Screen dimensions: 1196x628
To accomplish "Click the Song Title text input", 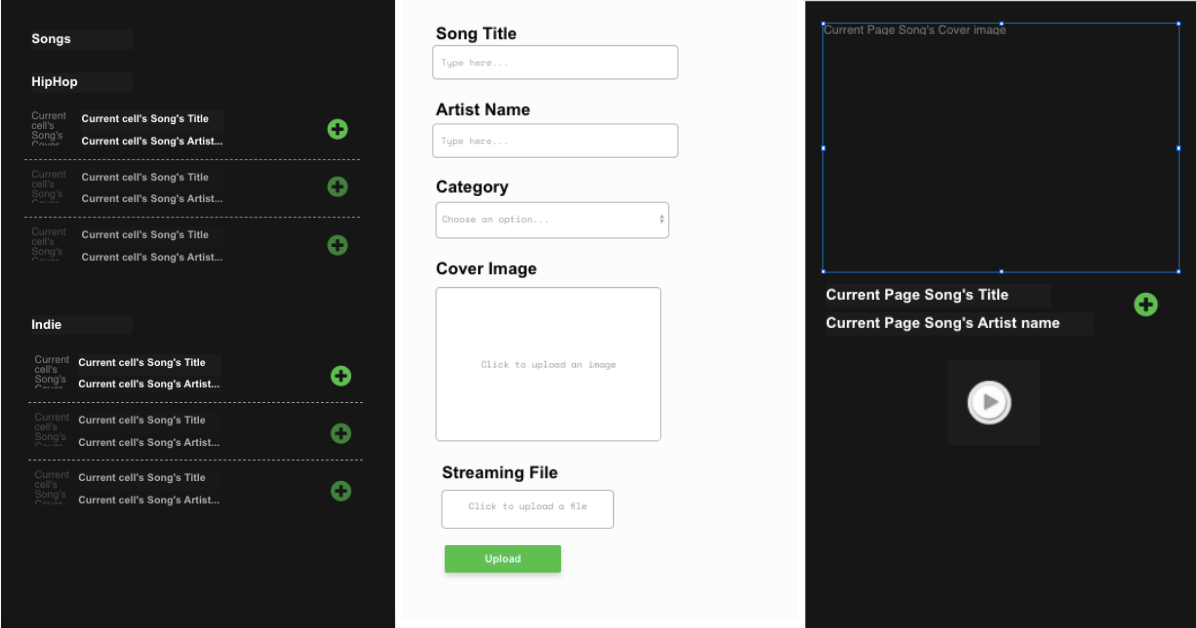I will (x=555, y=62).
